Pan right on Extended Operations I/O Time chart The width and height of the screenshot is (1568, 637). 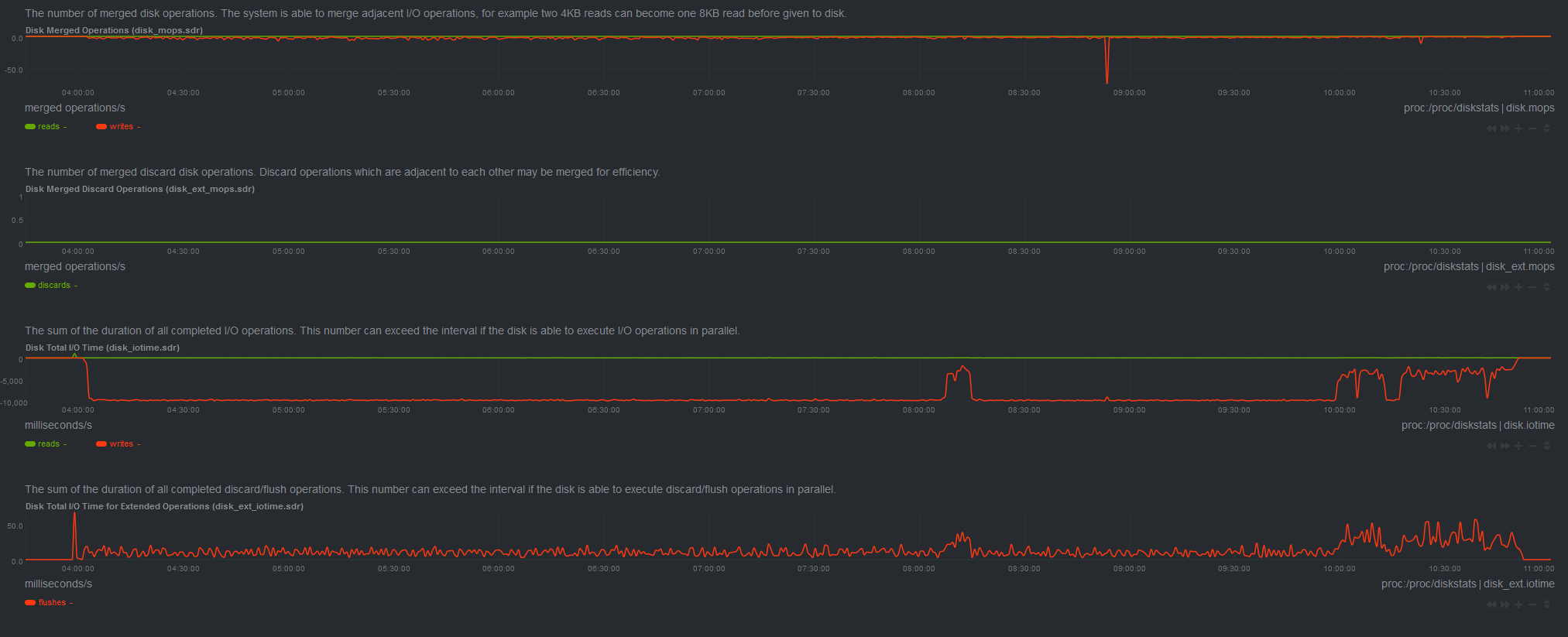1505,604
